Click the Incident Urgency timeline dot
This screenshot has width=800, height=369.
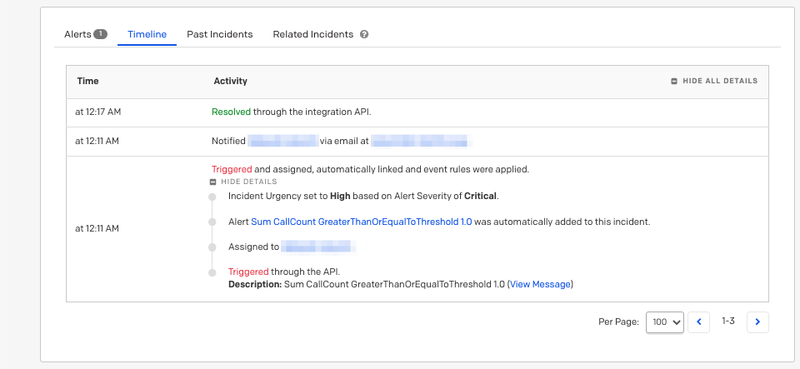[x=212, y=196]
